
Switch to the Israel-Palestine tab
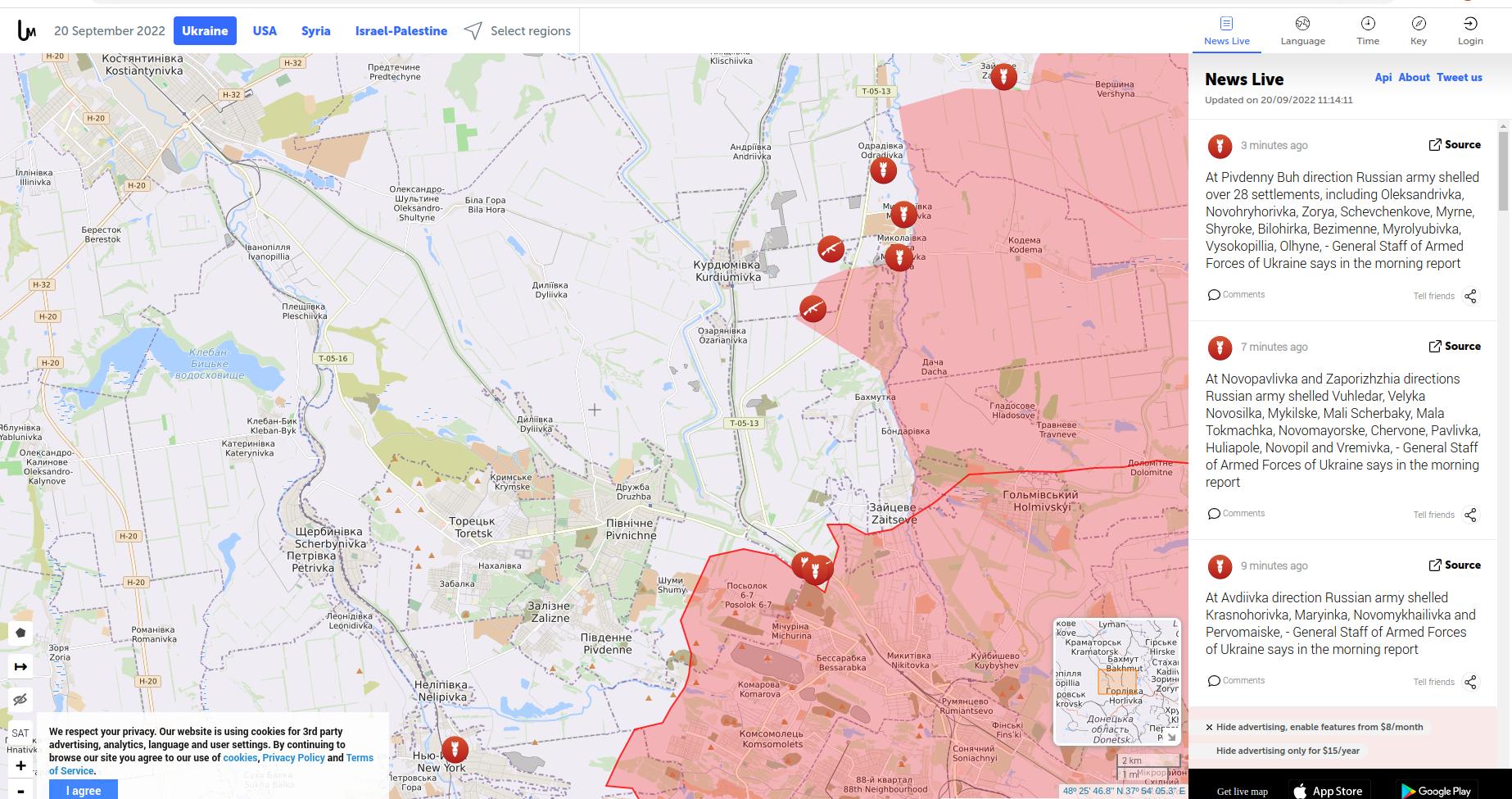tap(401, 30)
